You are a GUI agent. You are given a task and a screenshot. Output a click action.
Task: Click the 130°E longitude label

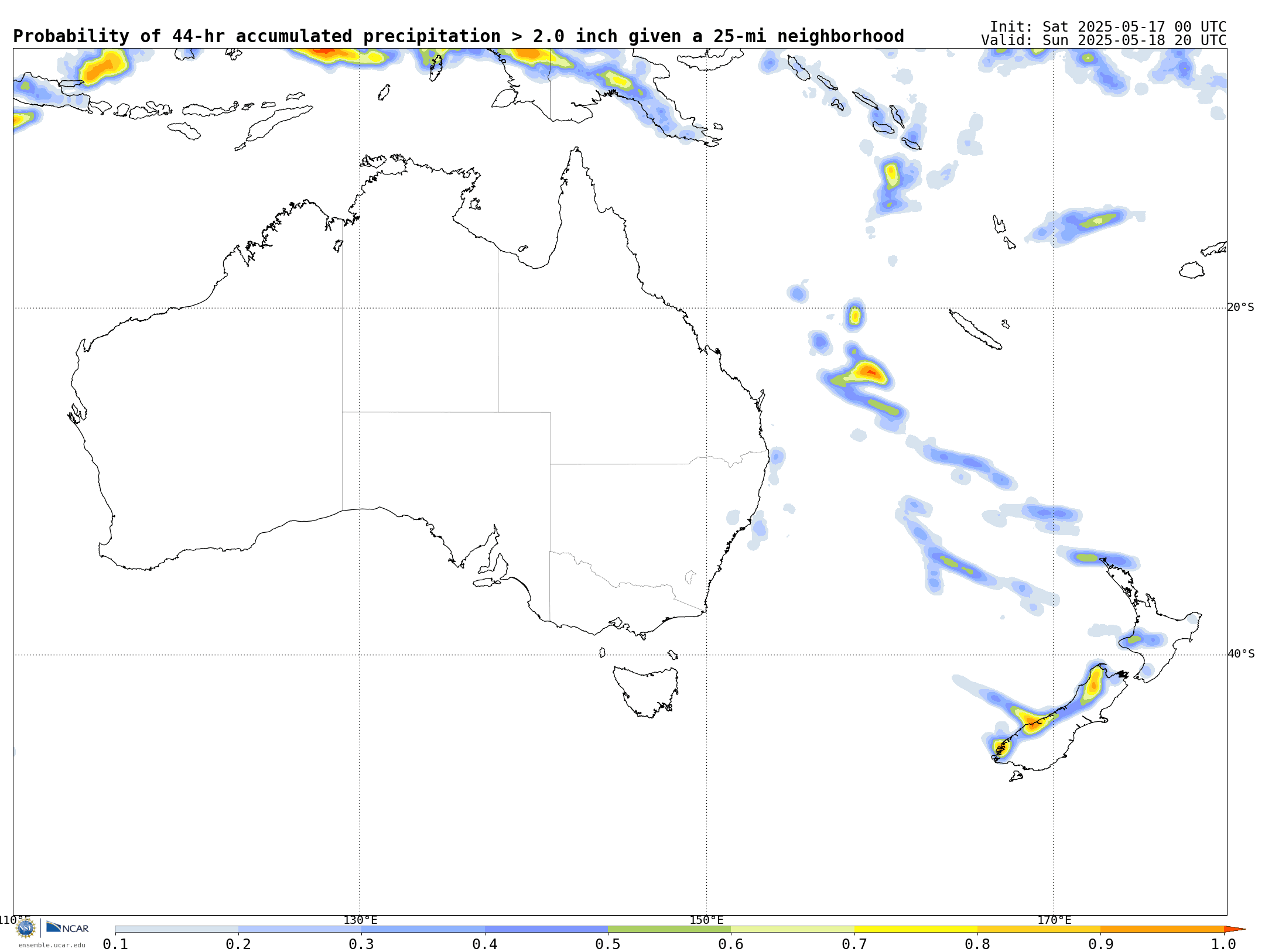(x=360, y=920)
